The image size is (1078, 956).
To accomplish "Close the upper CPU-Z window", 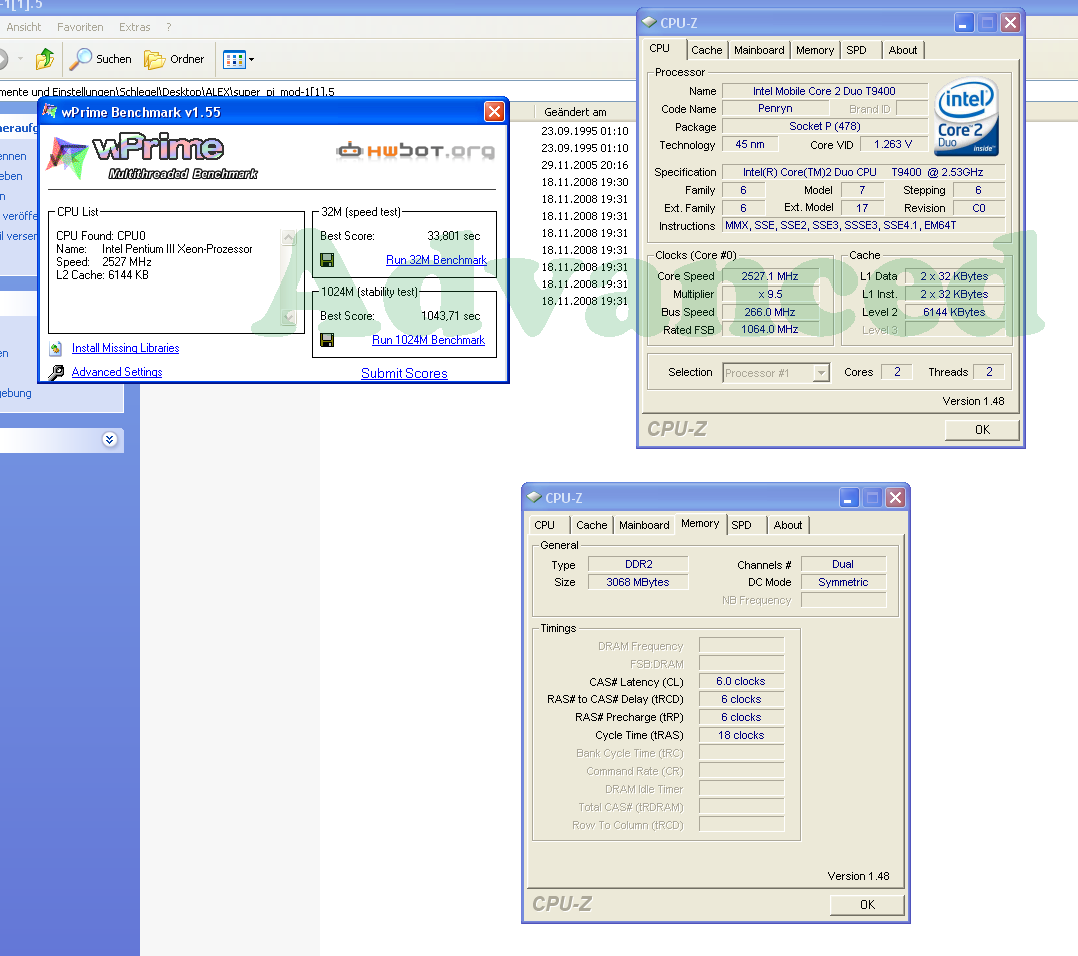I will 1010,23.
